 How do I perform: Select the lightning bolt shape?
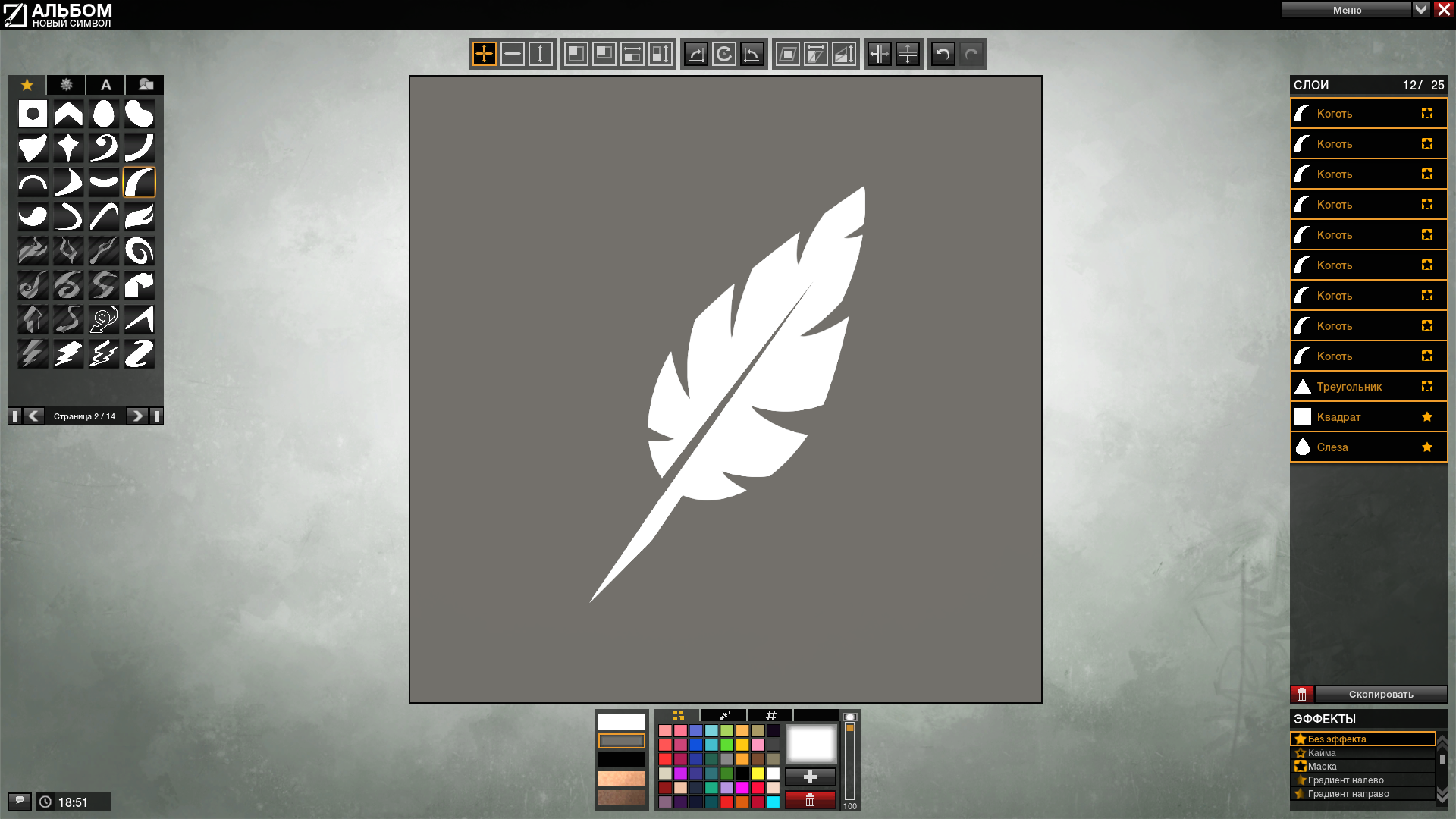coord(68,353)
